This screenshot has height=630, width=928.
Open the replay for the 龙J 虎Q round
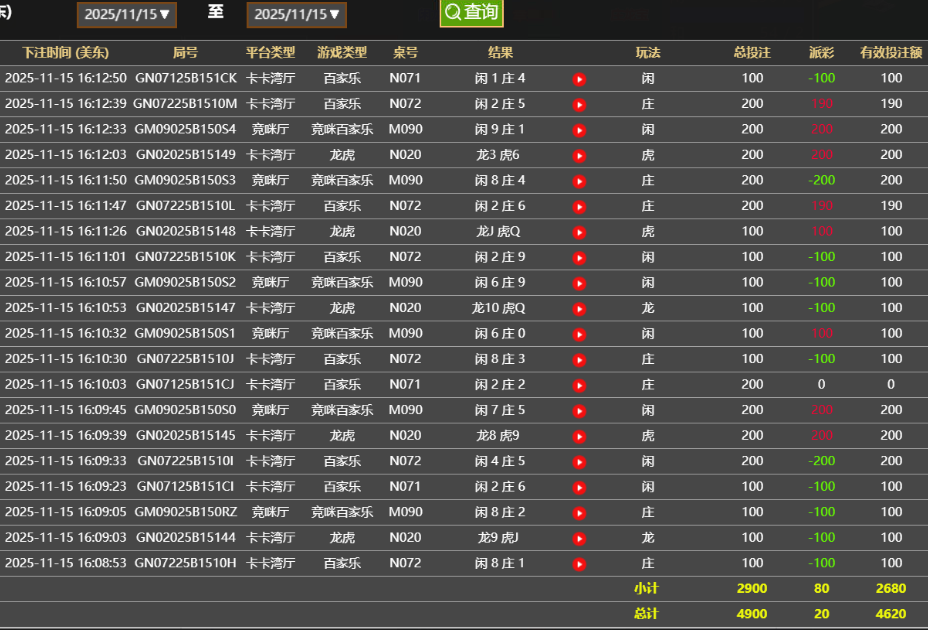tap(580, 231)
